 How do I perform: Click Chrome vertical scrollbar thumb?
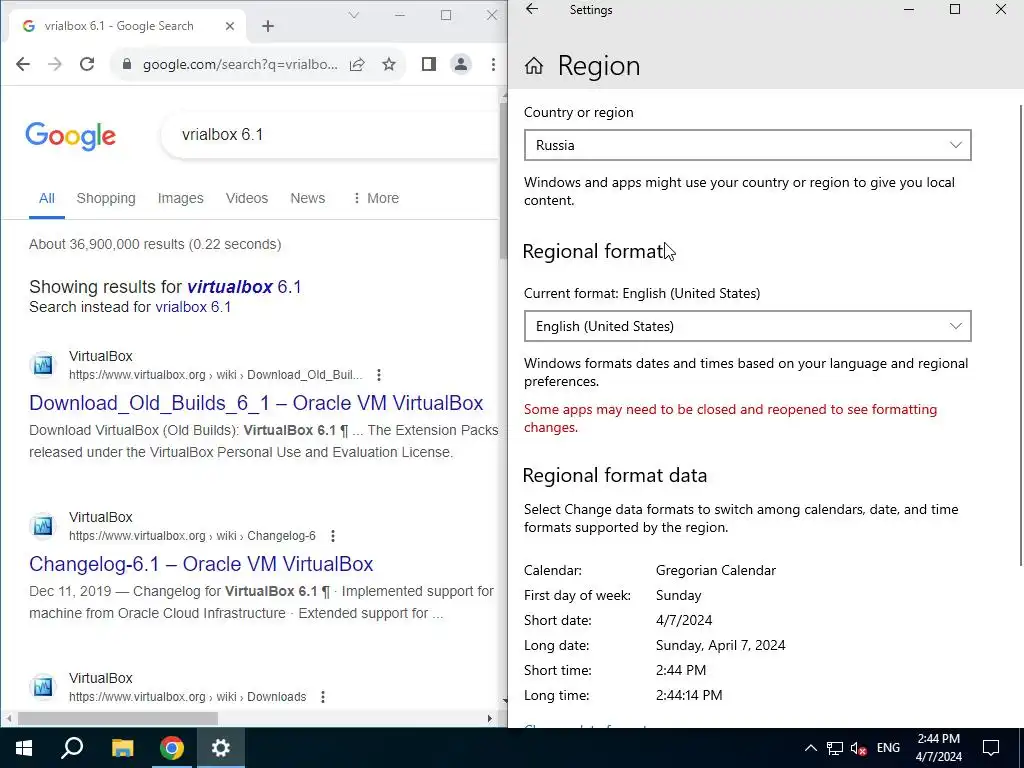tap(503, 180)
